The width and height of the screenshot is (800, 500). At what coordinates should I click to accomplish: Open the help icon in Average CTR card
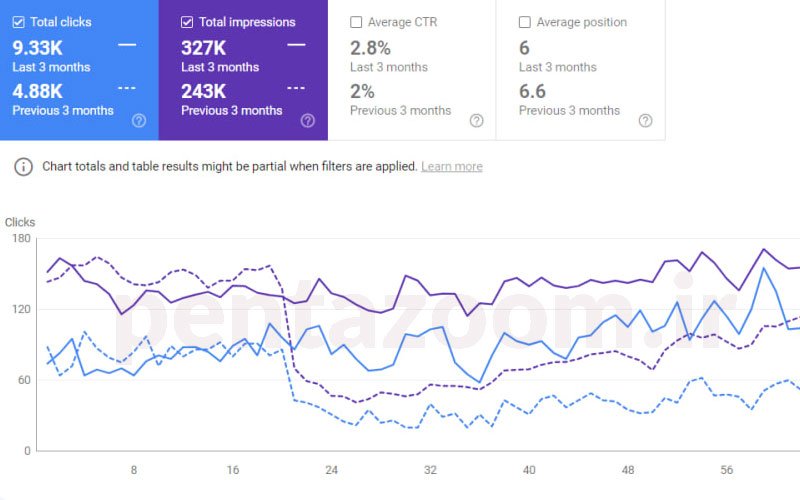click(x=477, y=121)
